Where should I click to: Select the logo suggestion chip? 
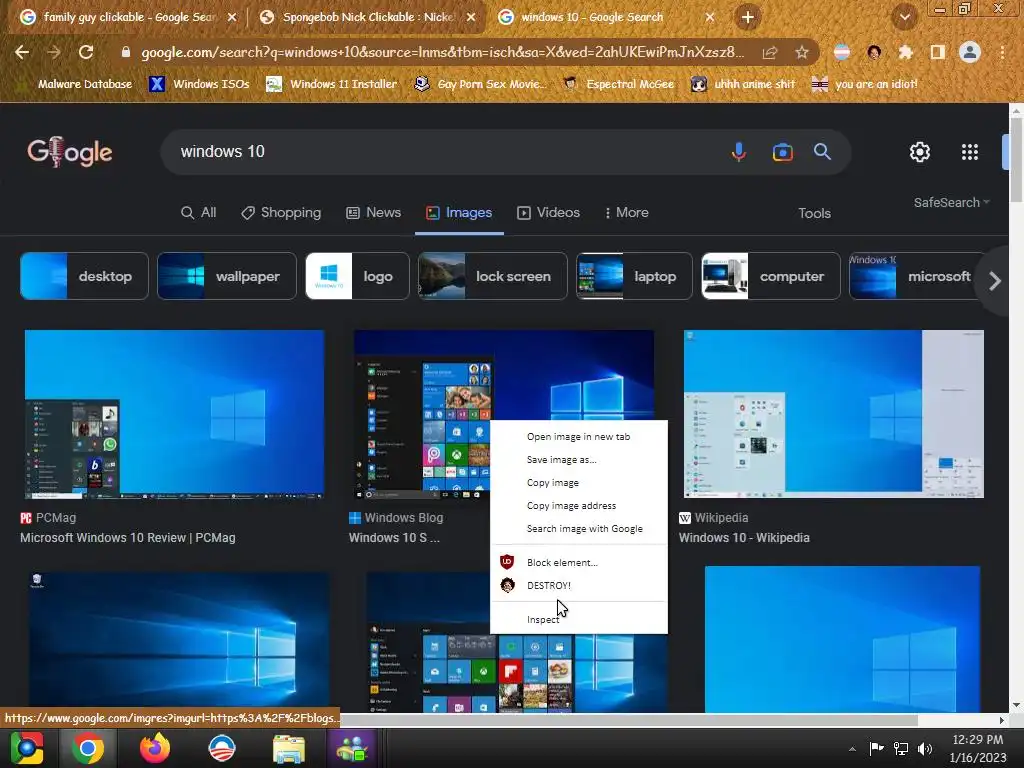pyautogui.click(x=357, y=276)
